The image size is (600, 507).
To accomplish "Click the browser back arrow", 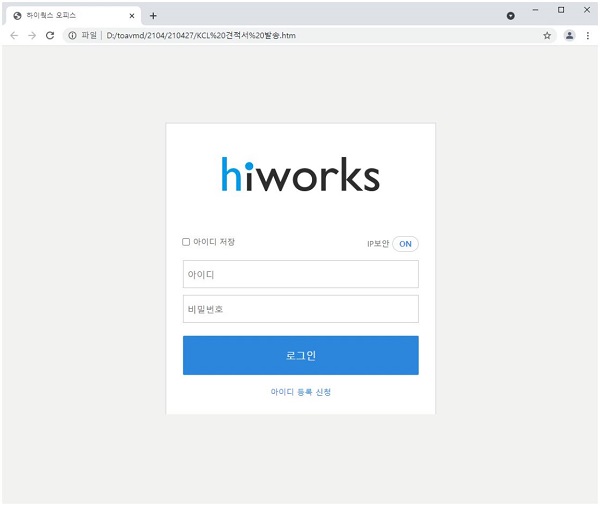I will 14,36.
